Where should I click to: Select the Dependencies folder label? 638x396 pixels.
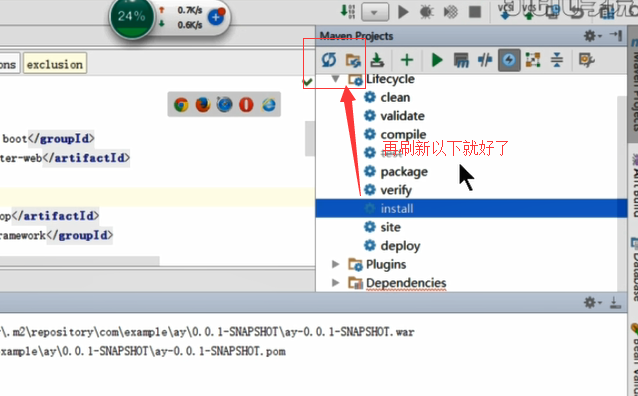click(406, 283)
